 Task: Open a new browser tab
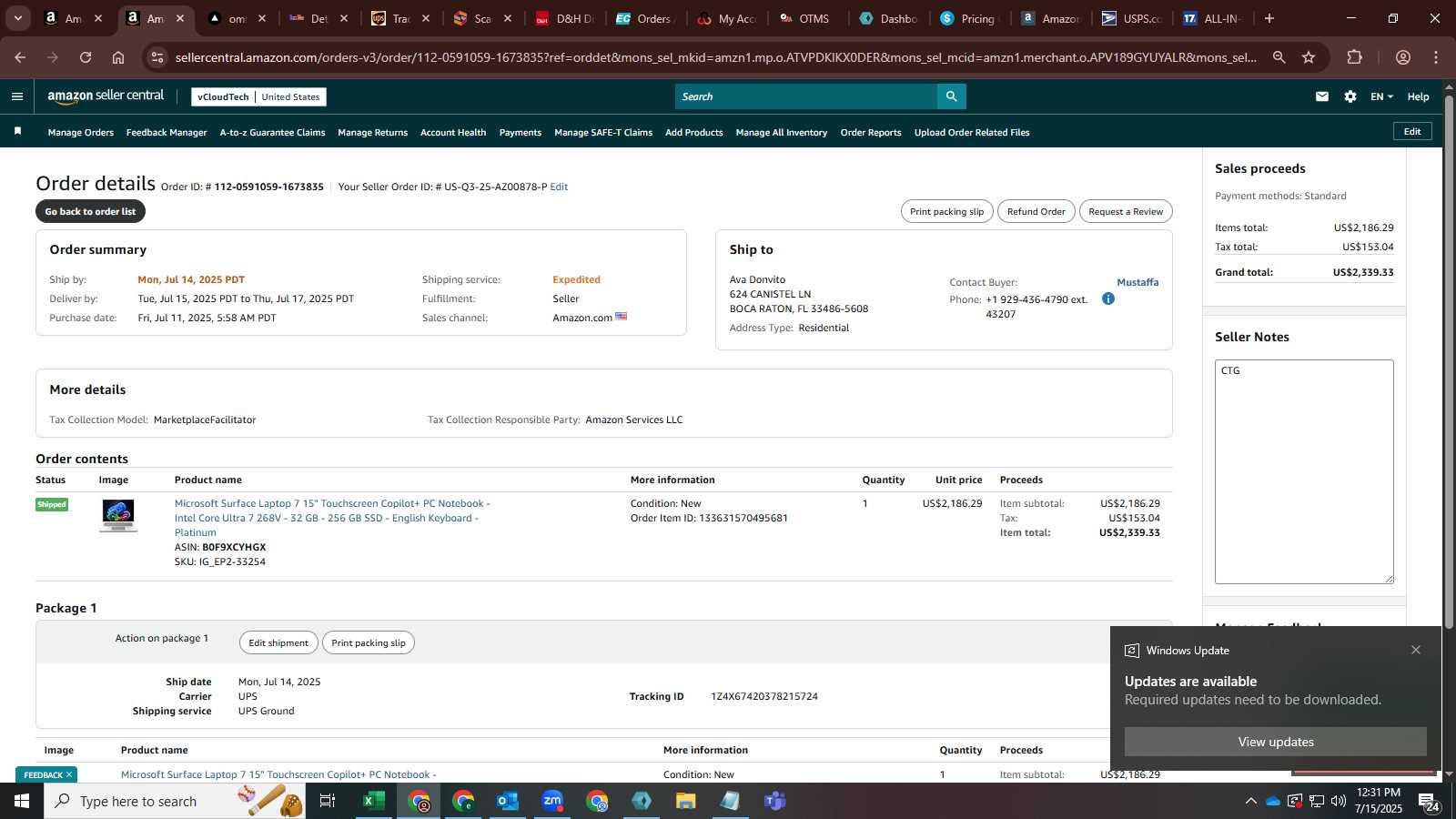tap(1269, 18)
